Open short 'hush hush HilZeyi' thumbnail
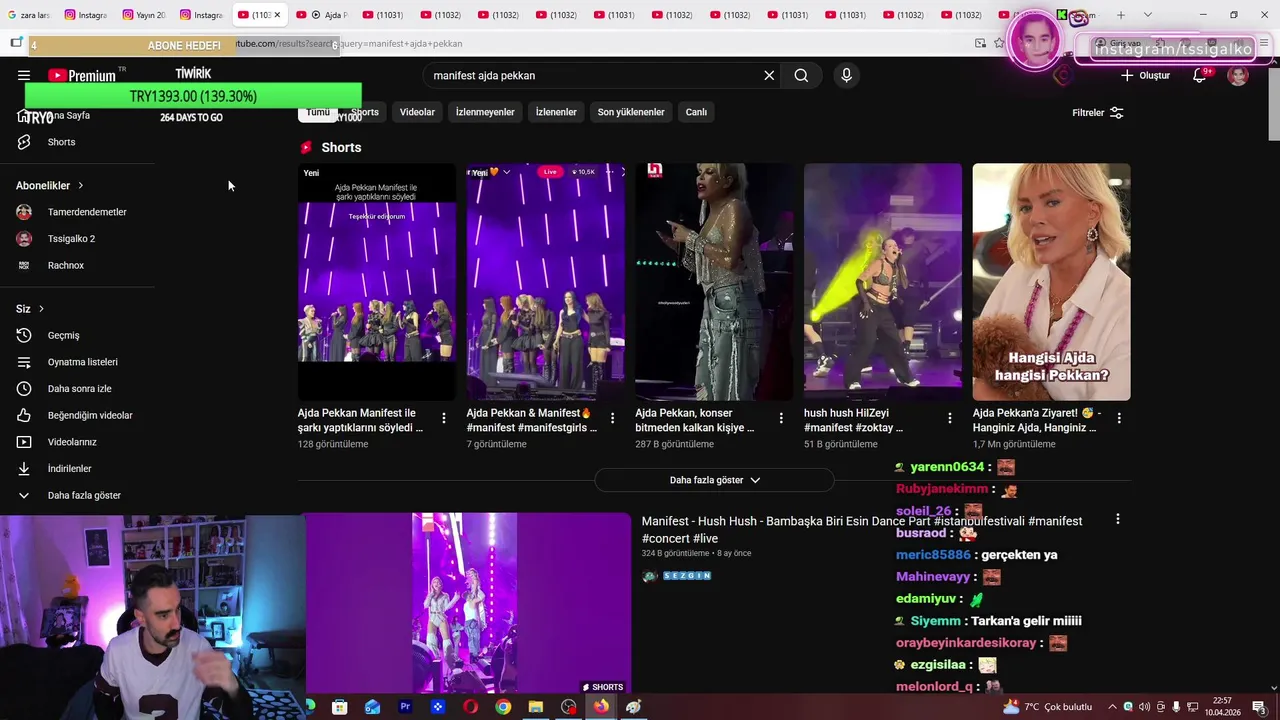Image resolution: width=1280 pixels, height=720 pixels. tap(883, 282)
